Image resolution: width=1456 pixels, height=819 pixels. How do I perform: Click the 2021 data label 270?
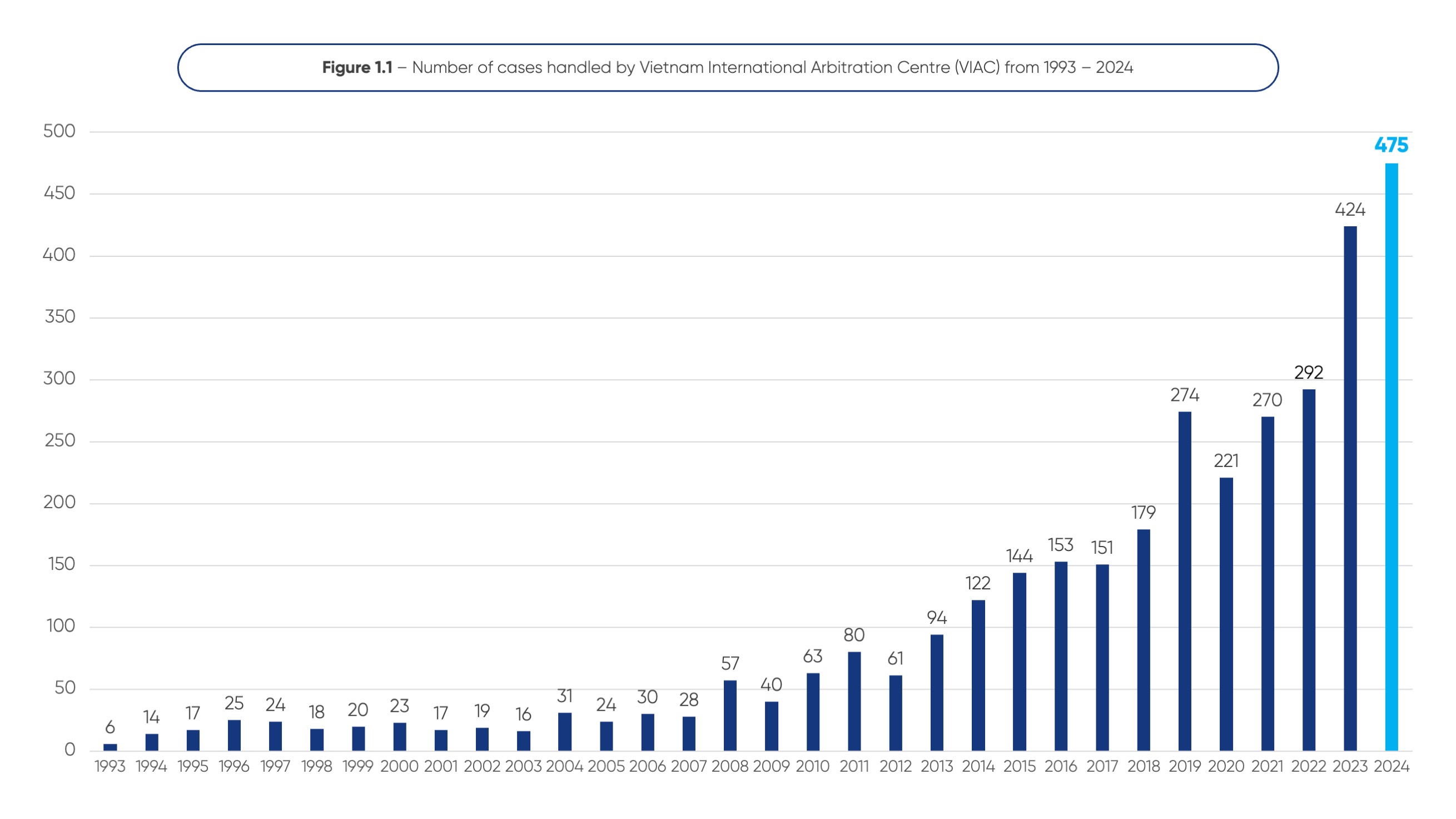pos(1267,400)
